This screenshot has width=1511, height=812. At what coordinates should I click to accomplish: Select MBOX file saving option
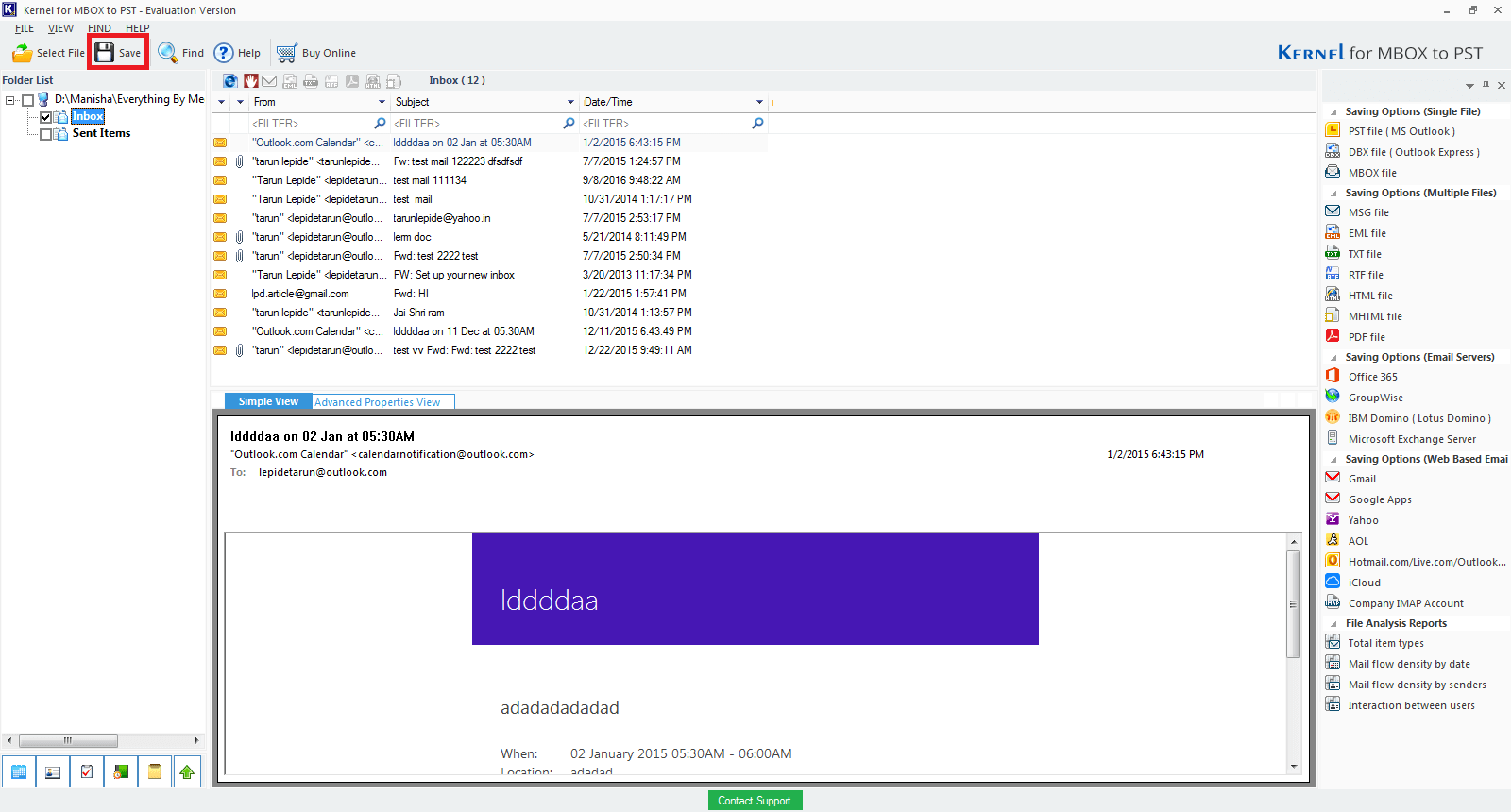(1361, 173)
